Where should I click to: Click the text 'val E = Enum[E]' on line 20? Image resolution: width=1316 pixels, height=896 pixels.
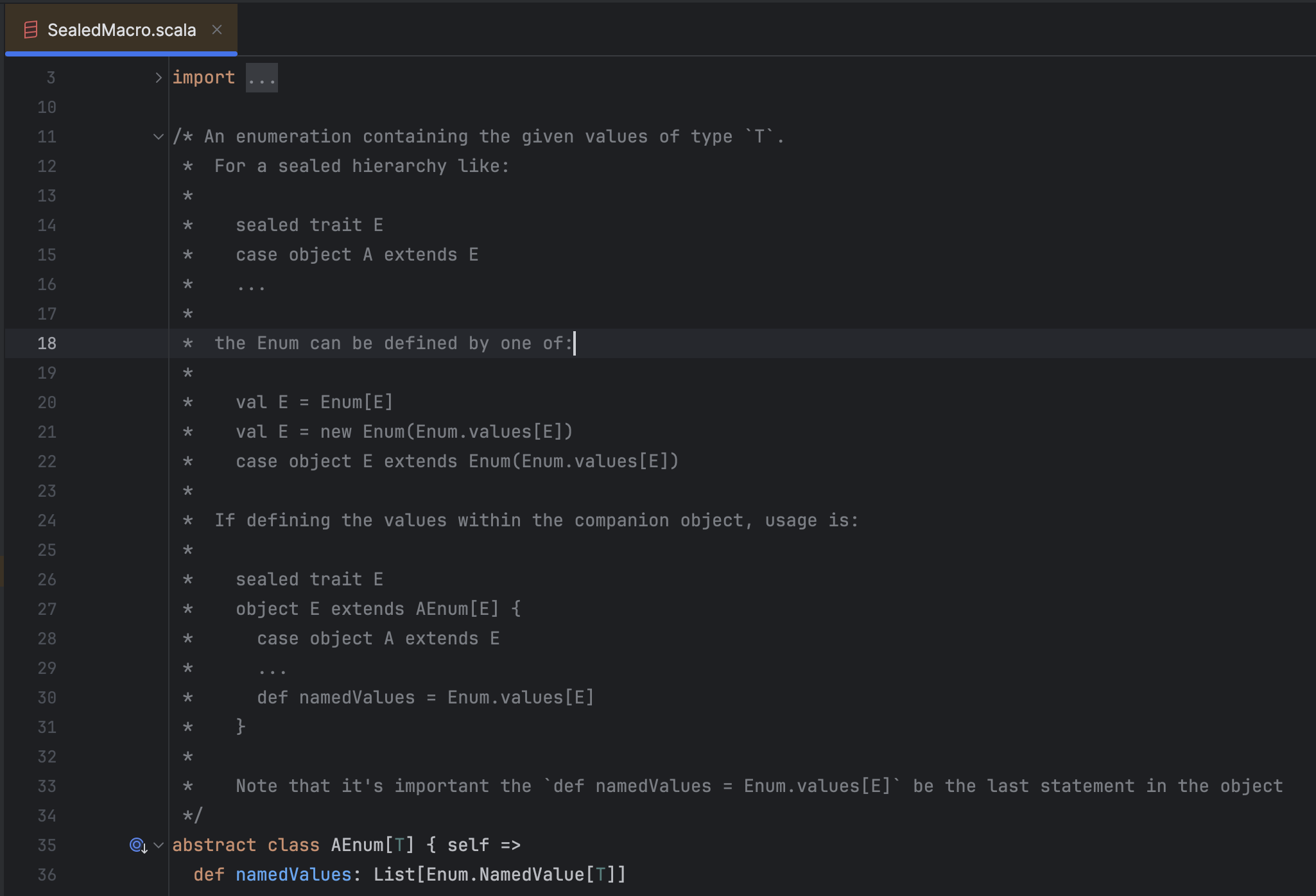click(x=314, y=402)
